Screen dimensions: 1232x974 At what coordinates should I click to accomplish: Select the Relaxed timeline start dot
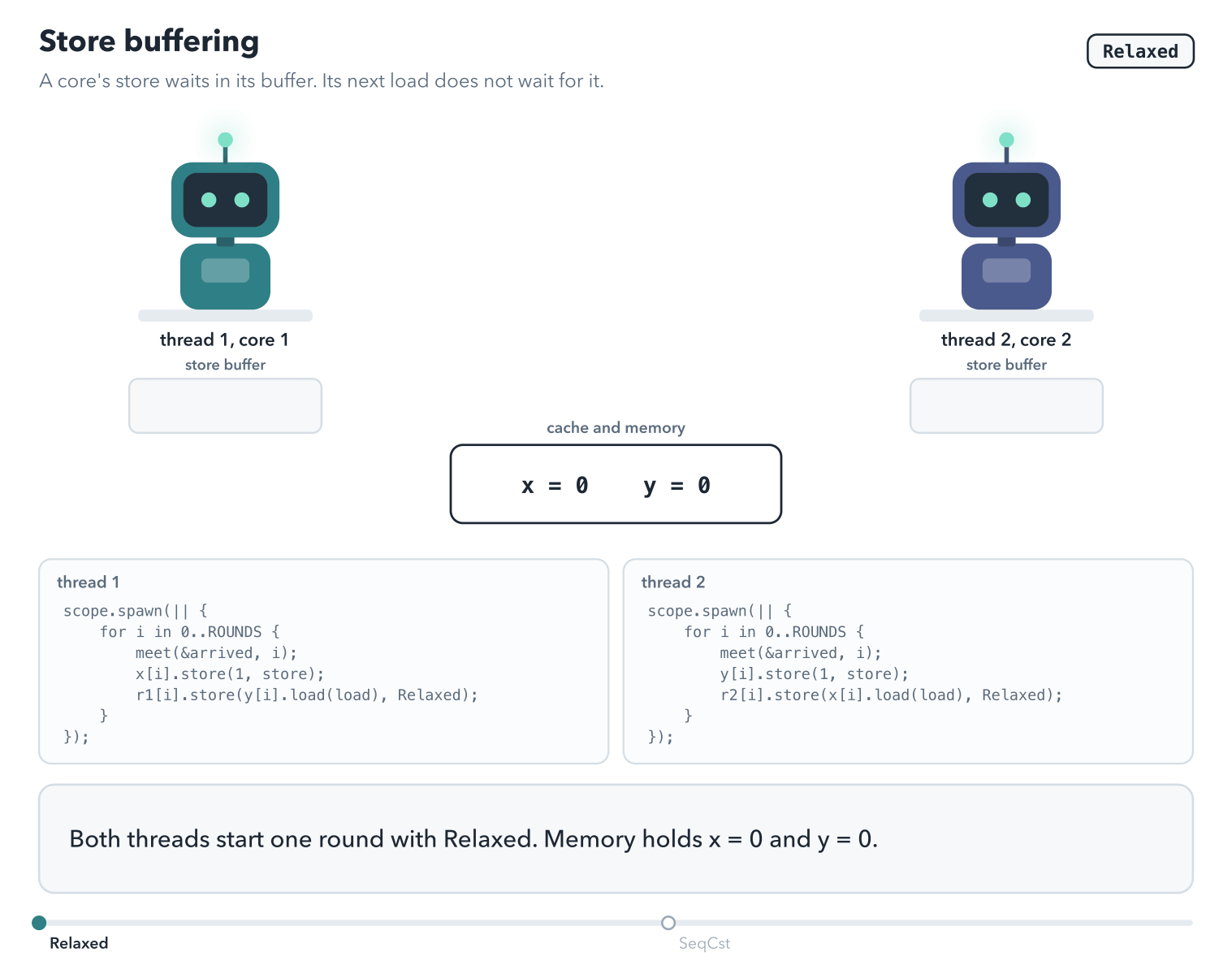39,923
